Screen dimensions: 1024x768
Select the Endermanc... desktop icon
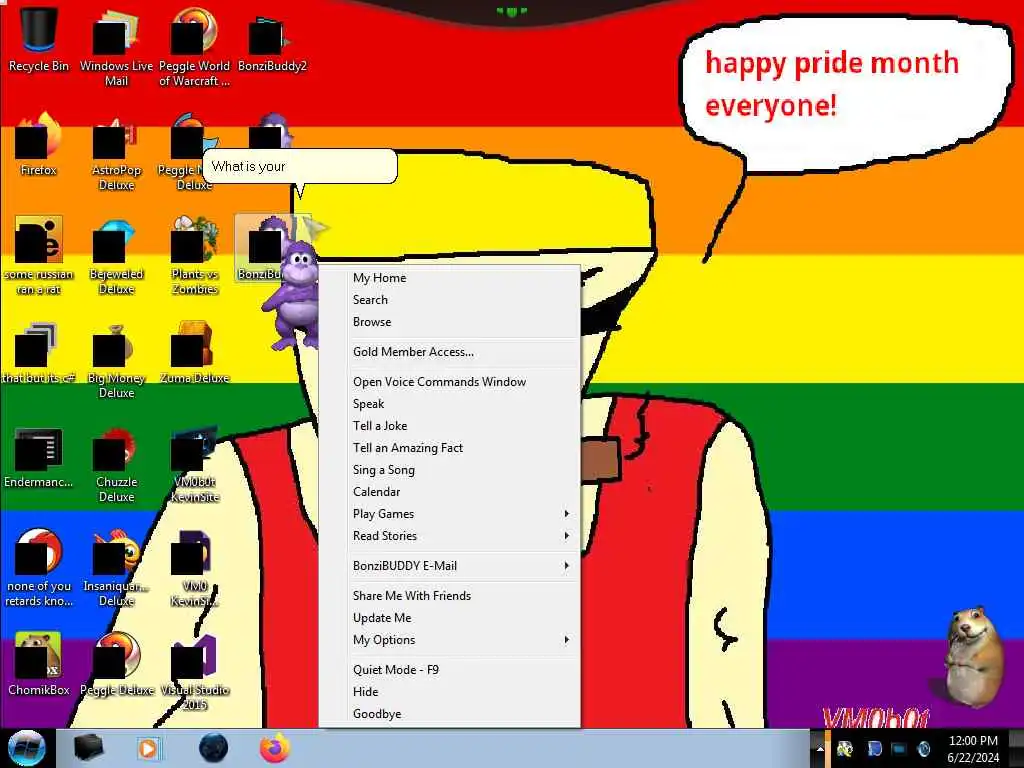coord(39,458)
